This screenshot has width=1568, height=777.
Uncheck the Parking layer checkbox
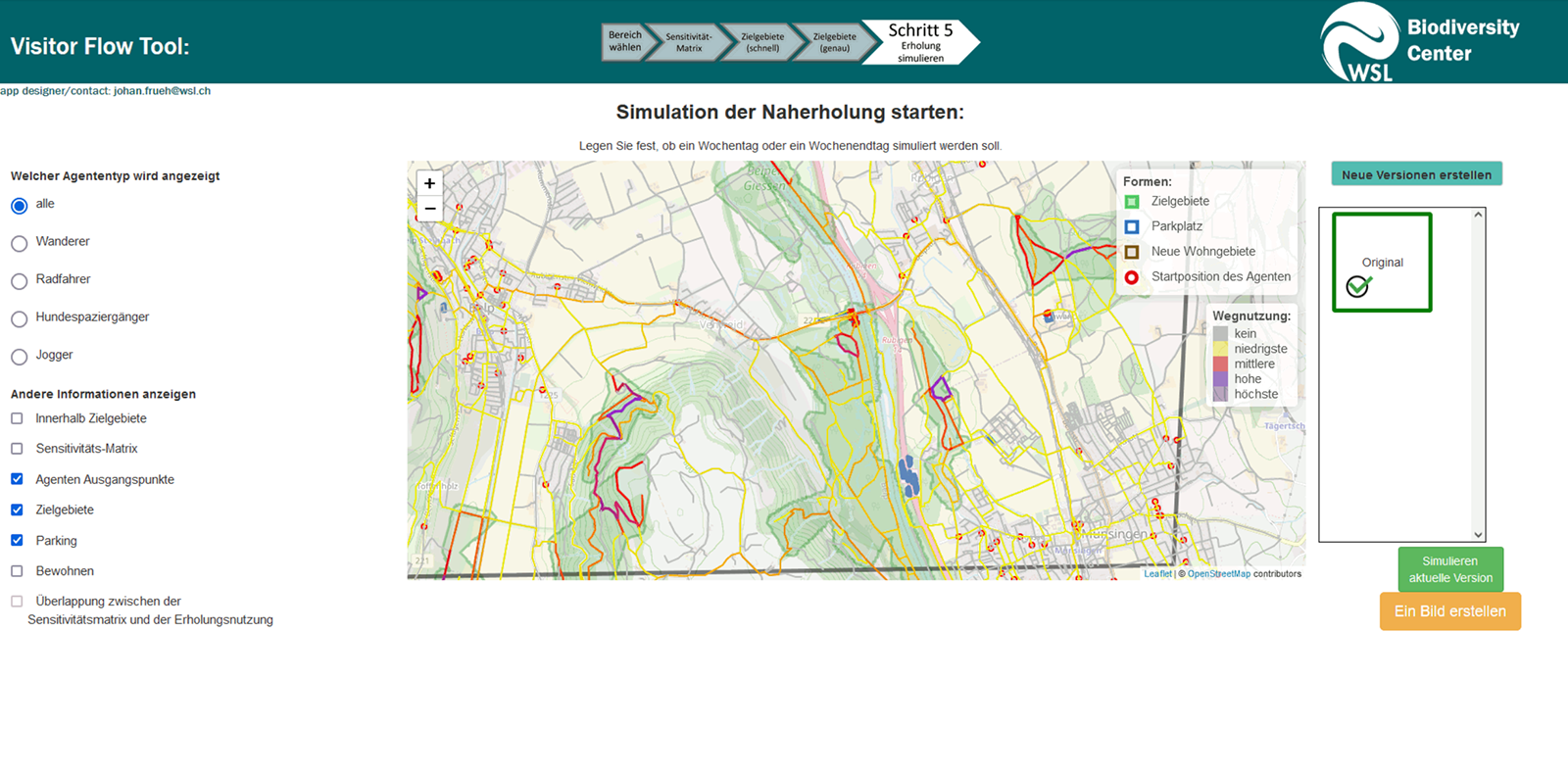(17, 540)
